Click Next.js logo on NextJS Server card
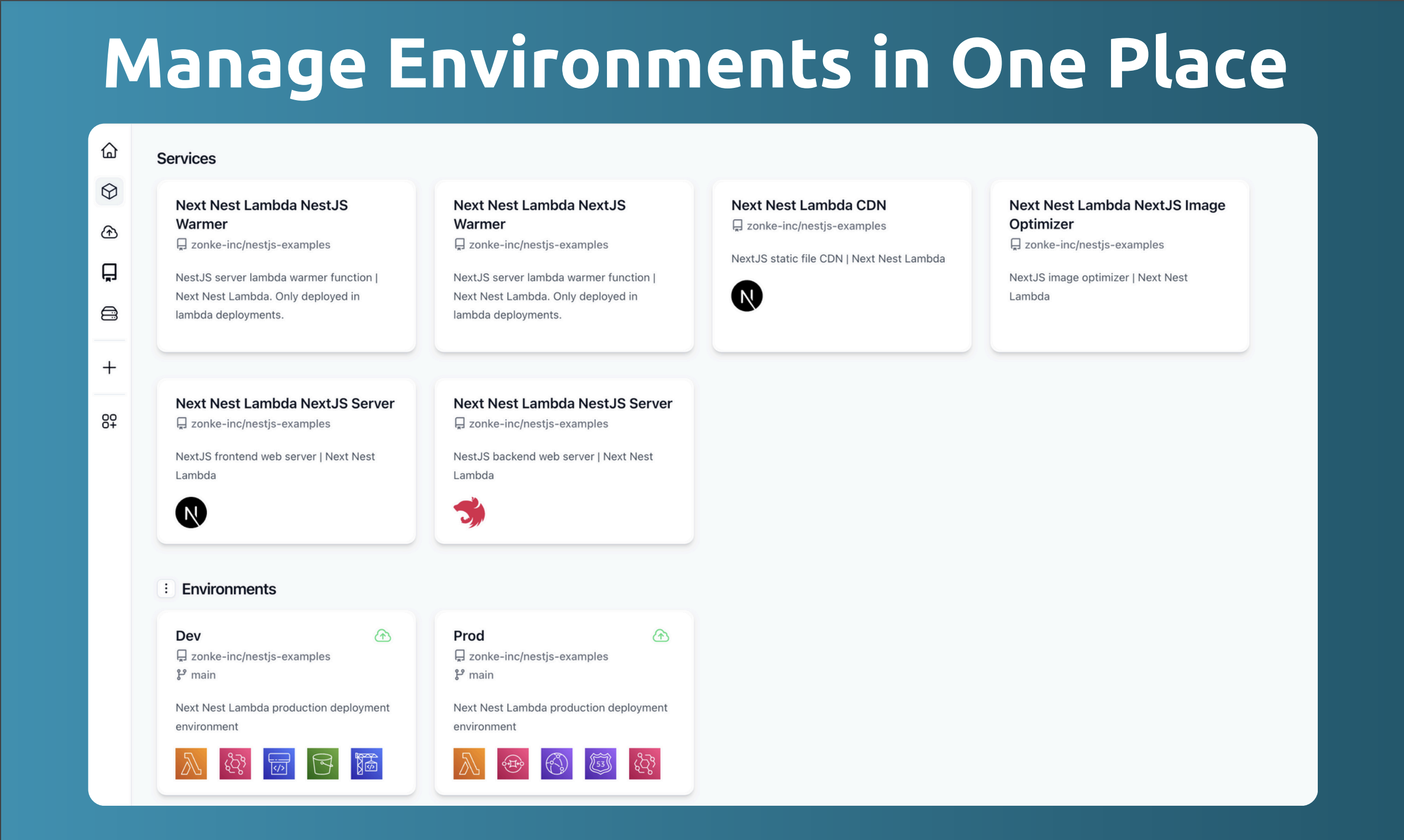 point(191,513)
